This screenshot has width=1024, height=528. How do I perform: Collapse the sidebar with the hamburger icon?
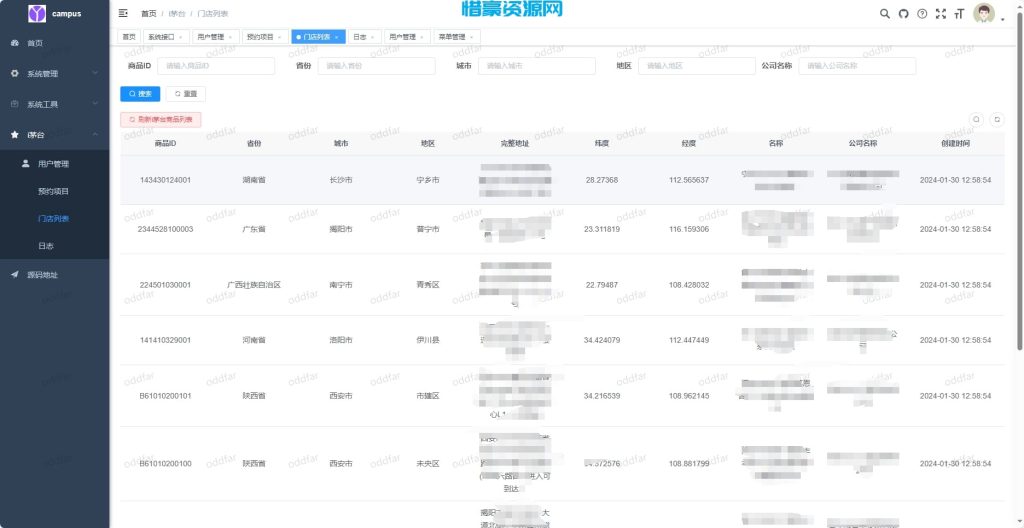coord(123,13)
